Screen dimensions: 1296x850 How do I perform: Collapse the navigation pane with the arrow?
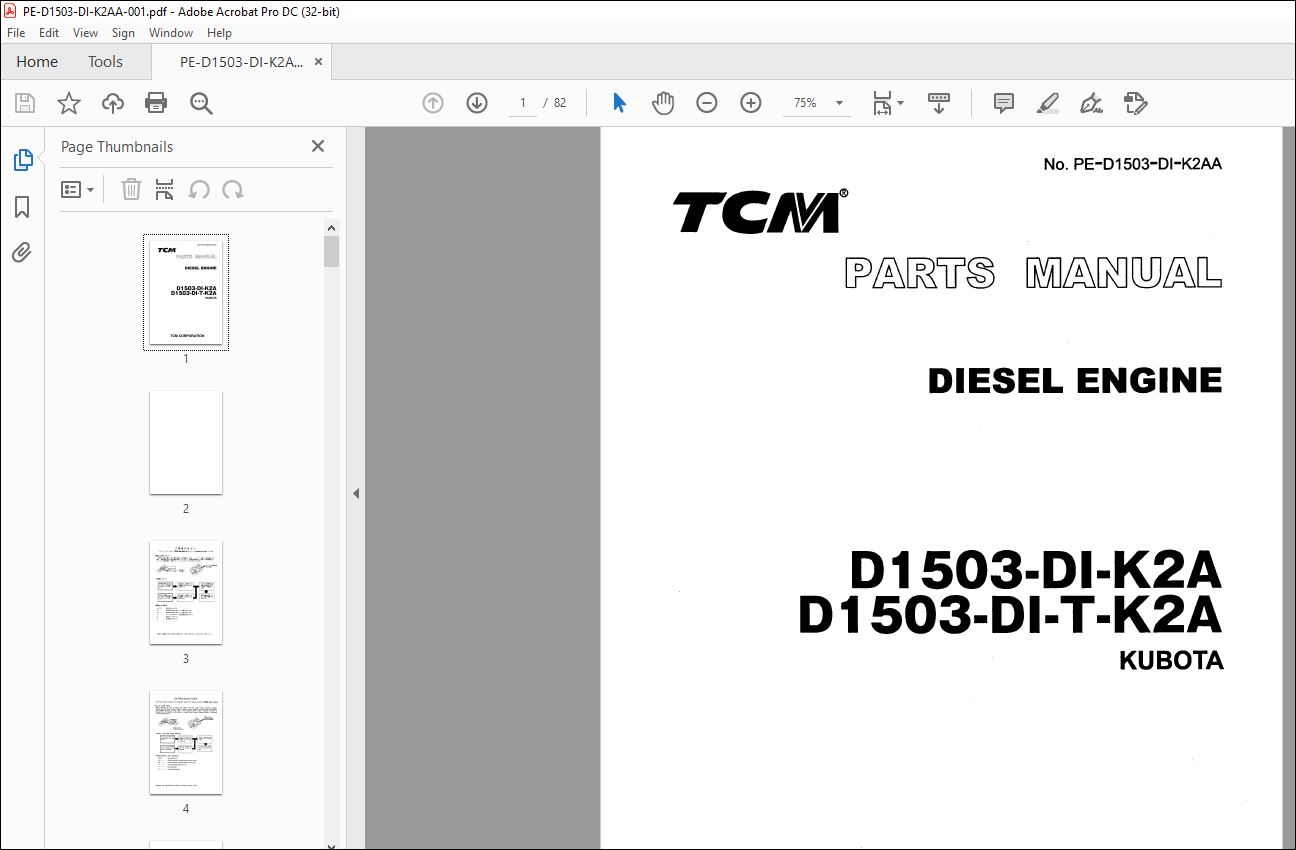(355, 493)
